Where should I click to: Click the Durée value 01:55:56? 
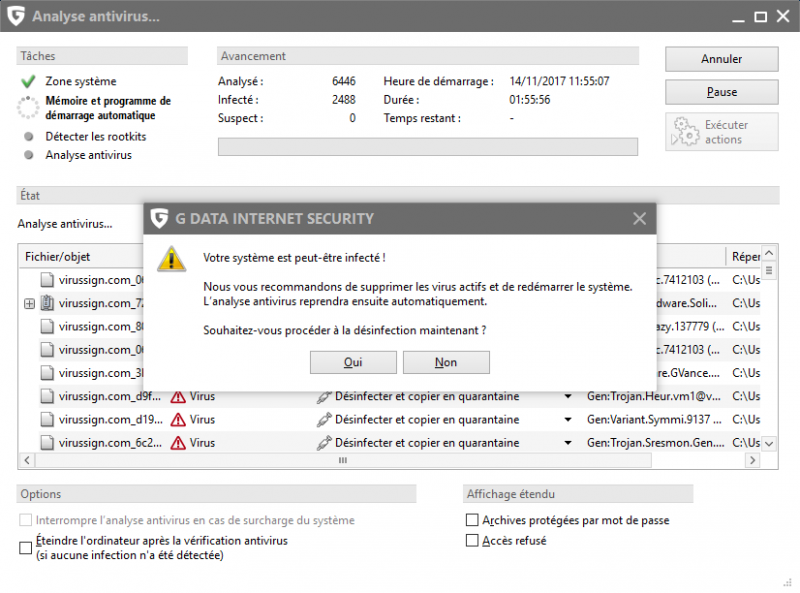[530, 100]
